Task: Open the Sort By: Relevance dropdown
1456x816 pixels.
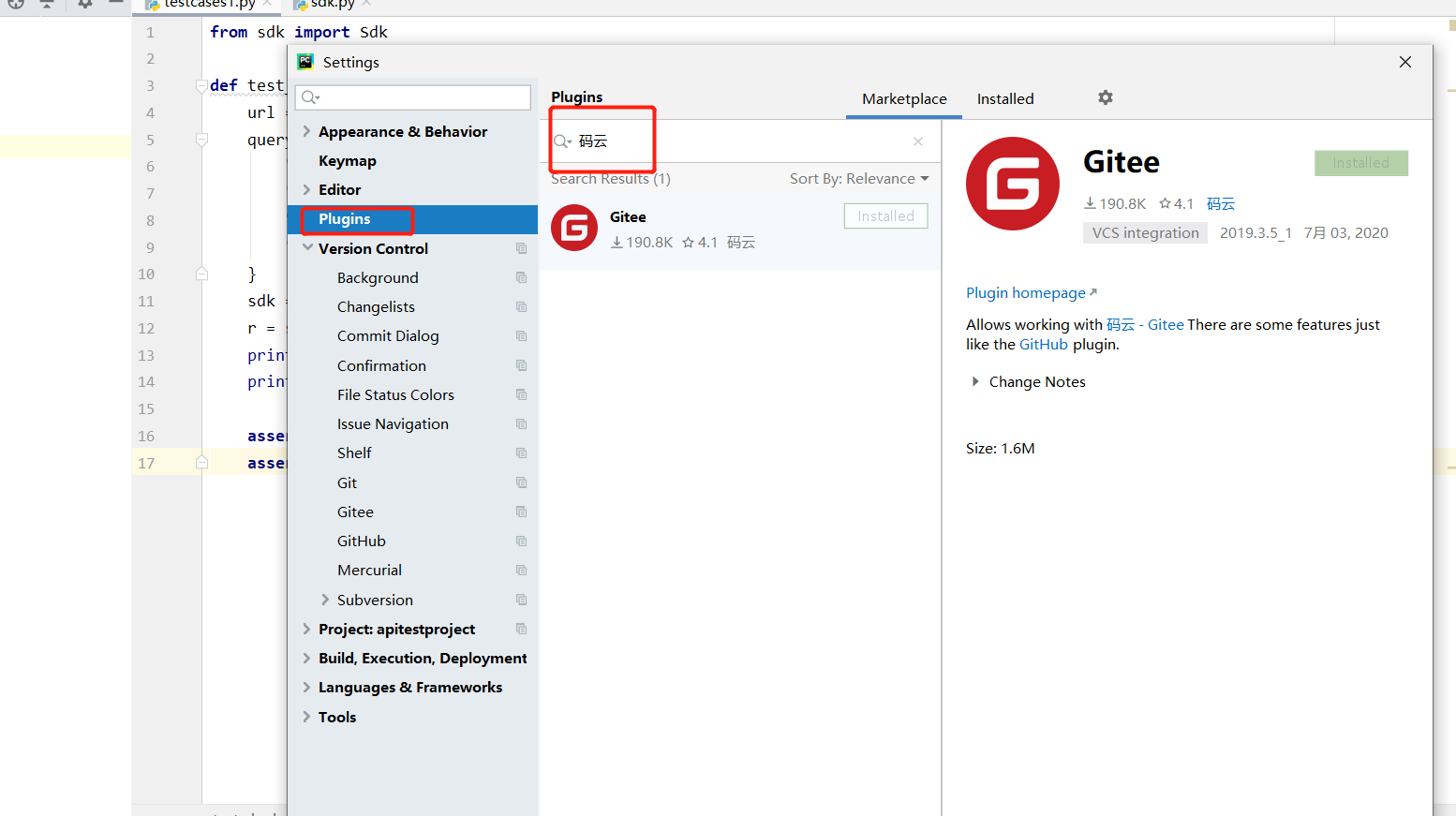Action: pyautogui.click(x=859, y=178)
